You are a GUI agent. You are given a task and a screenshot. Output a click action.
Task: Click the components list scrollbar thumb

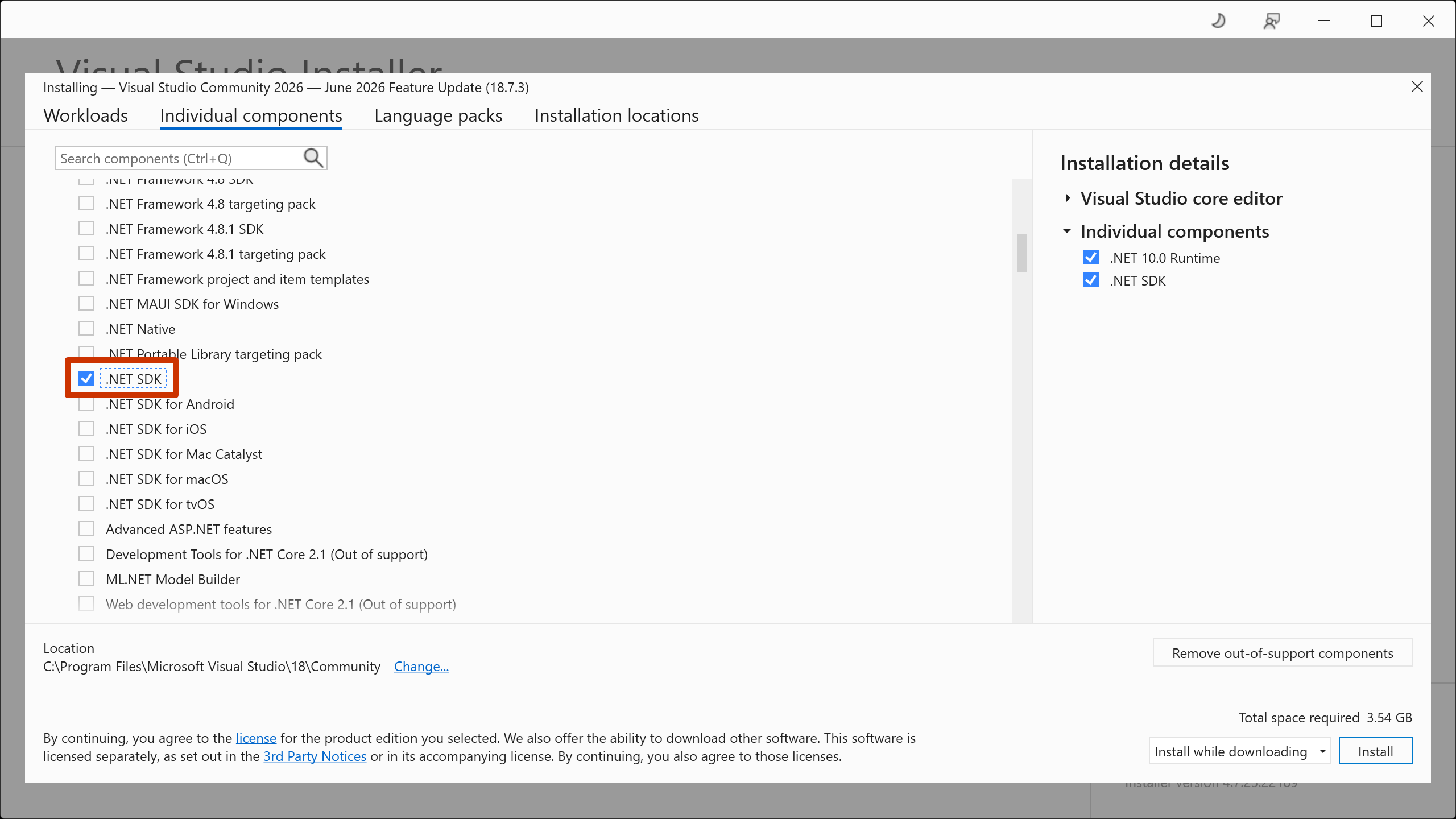click(1022, 253)
